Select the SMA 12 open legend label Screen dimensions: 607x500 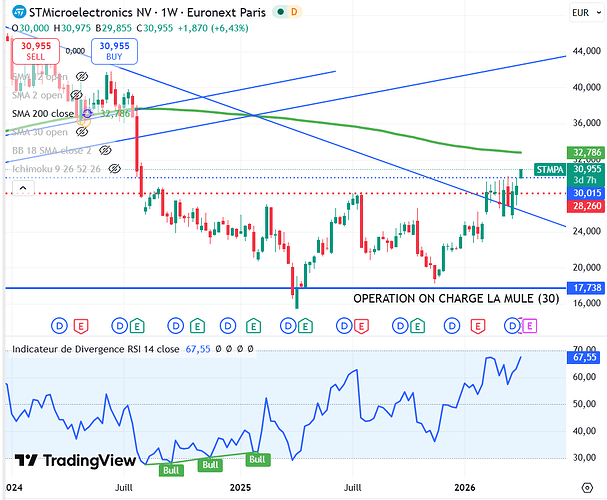click(x=39, y=77)
